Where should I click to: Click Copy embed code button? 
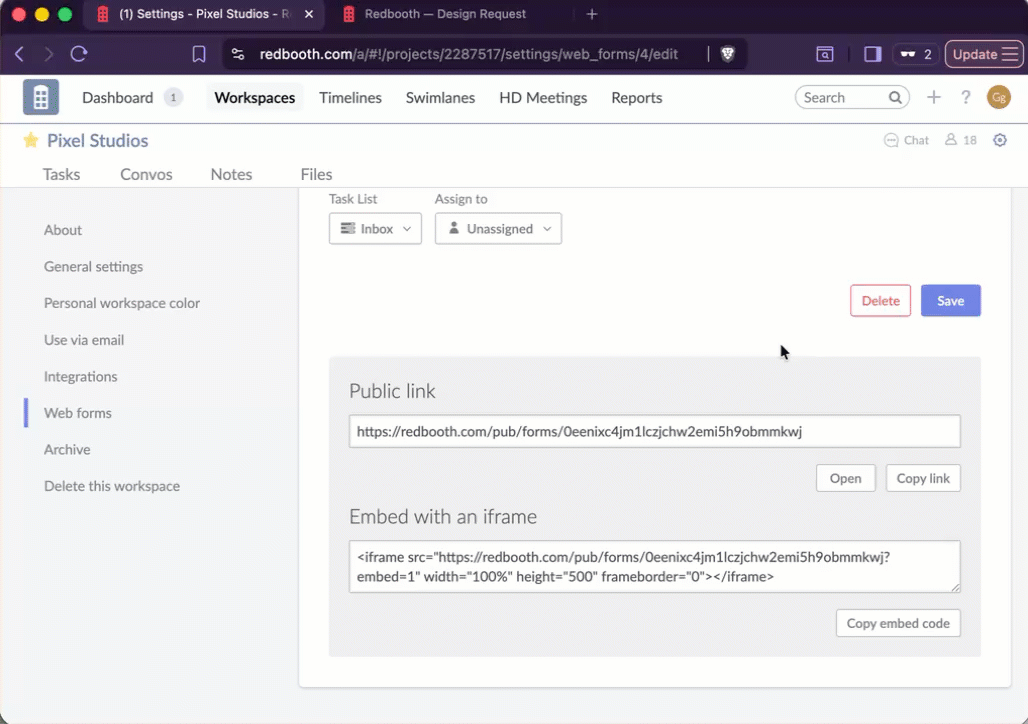point(898,623)
